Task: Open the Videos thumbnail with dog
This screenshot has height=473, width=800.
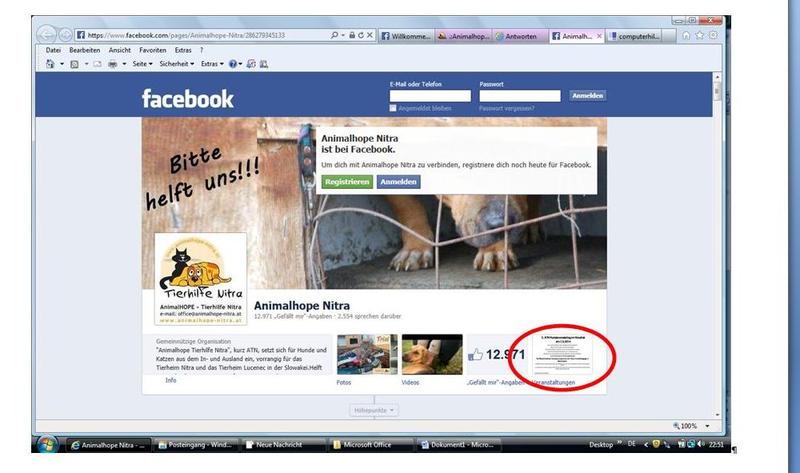Action: pos(432,354)
